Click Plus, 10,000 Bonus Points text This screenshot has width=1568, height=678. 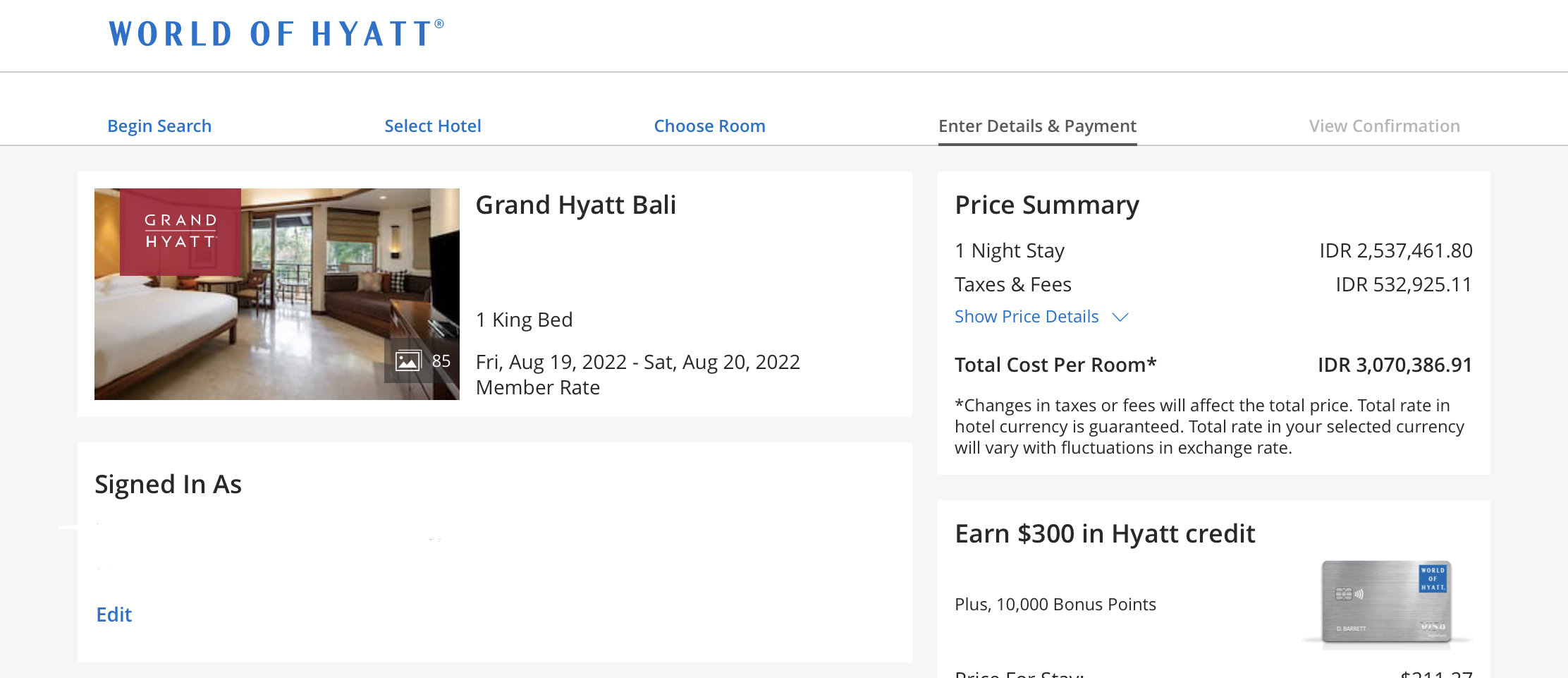(1055, 605)
